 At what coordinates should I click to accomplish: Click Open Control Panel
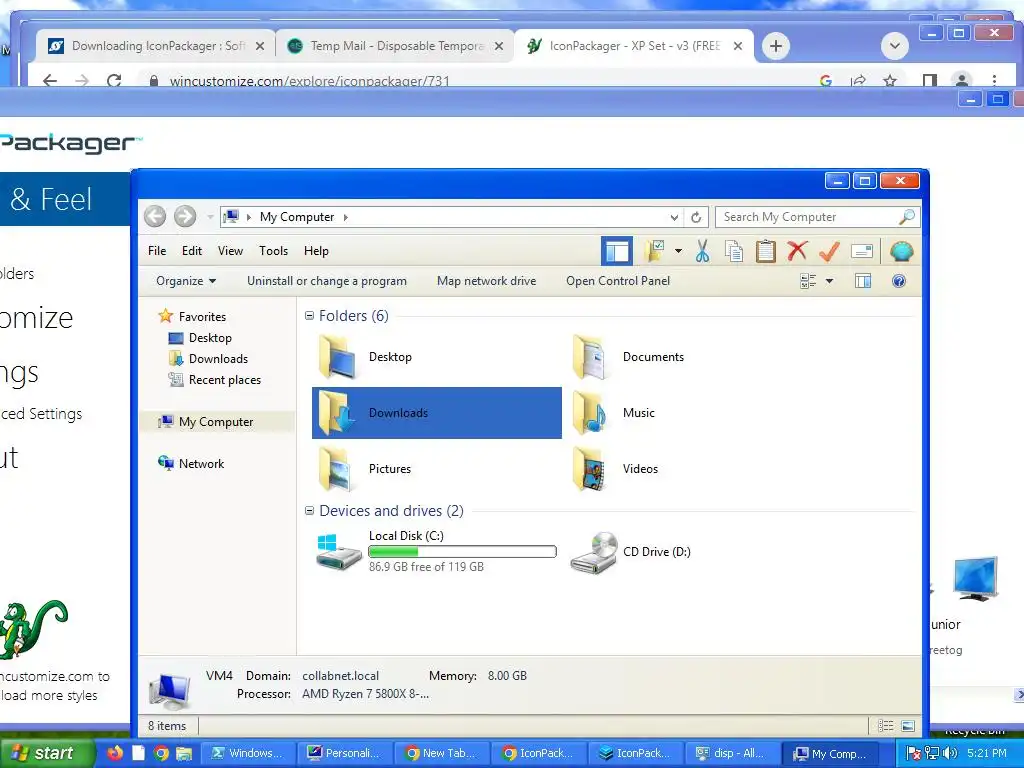[x=618, y=281]
